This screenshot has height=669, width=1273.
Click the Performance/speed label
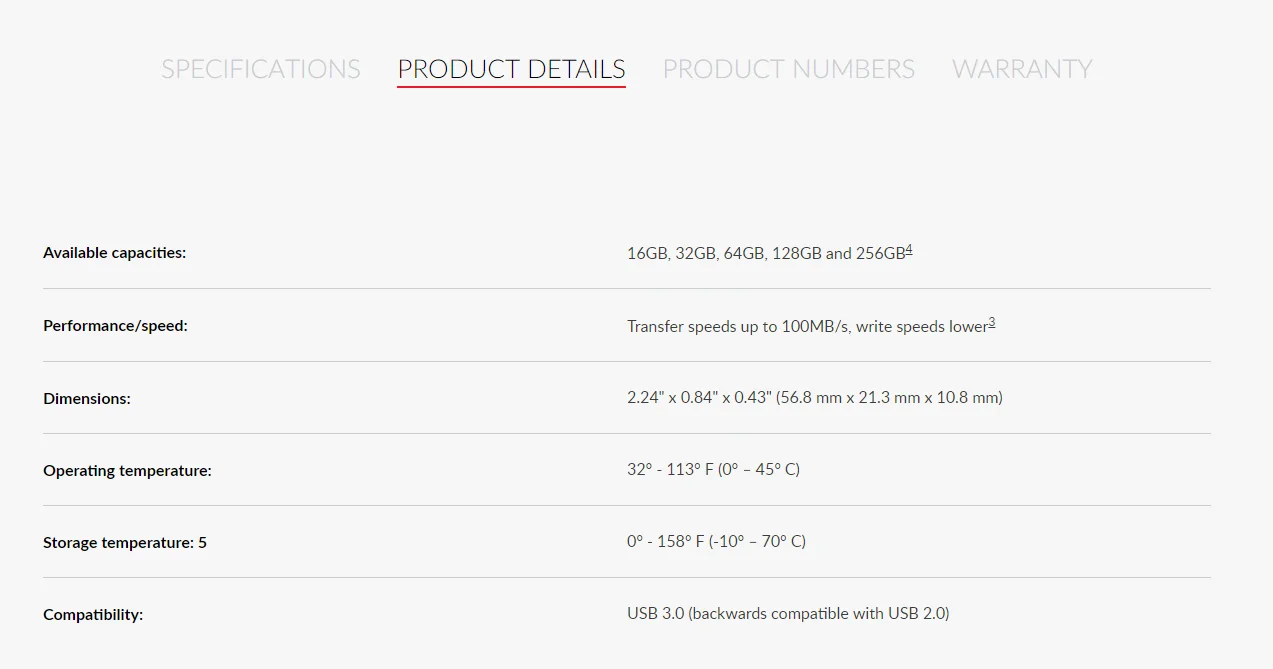[x=115, y=325]
